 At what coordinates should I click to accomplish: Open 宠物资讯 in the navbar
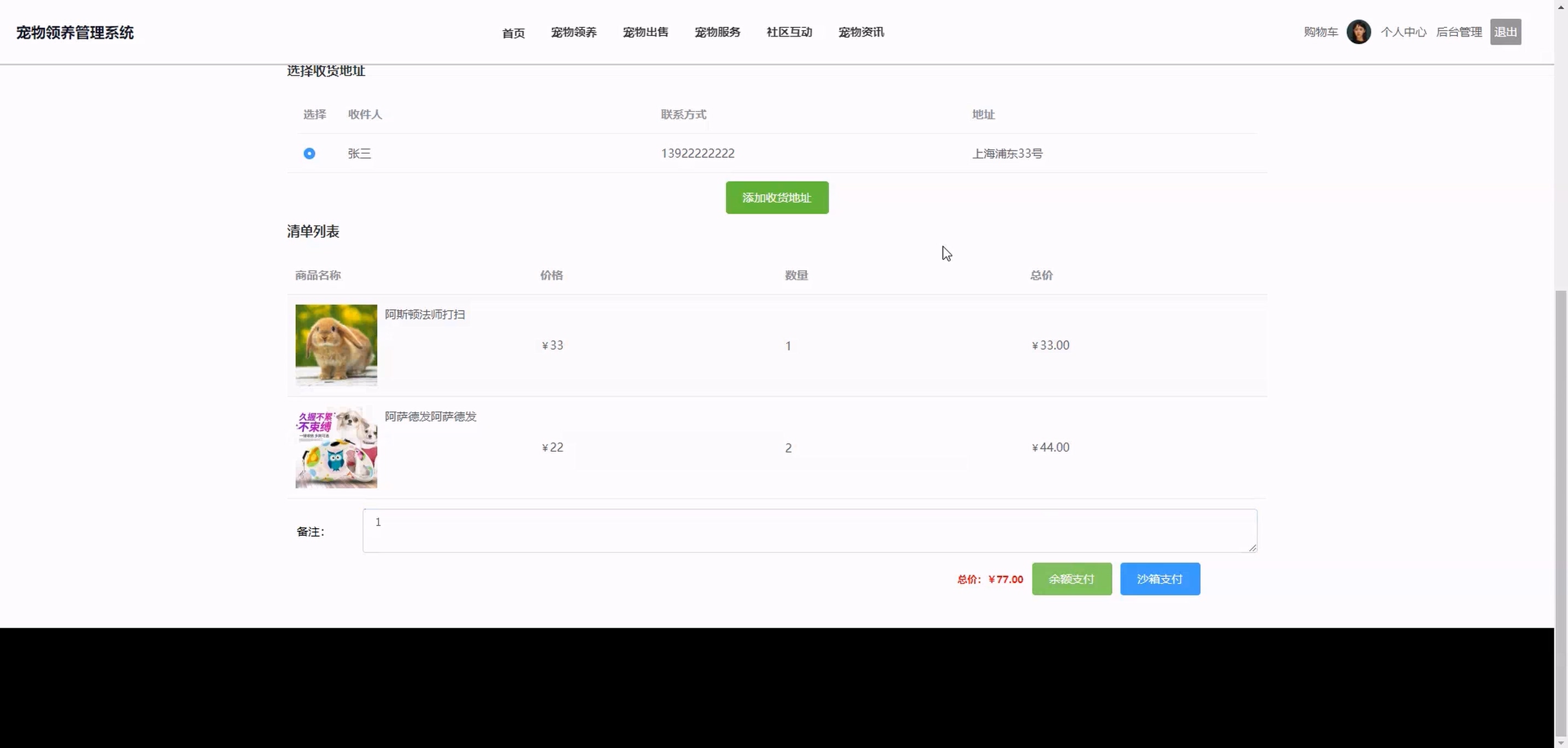(861, 32)
